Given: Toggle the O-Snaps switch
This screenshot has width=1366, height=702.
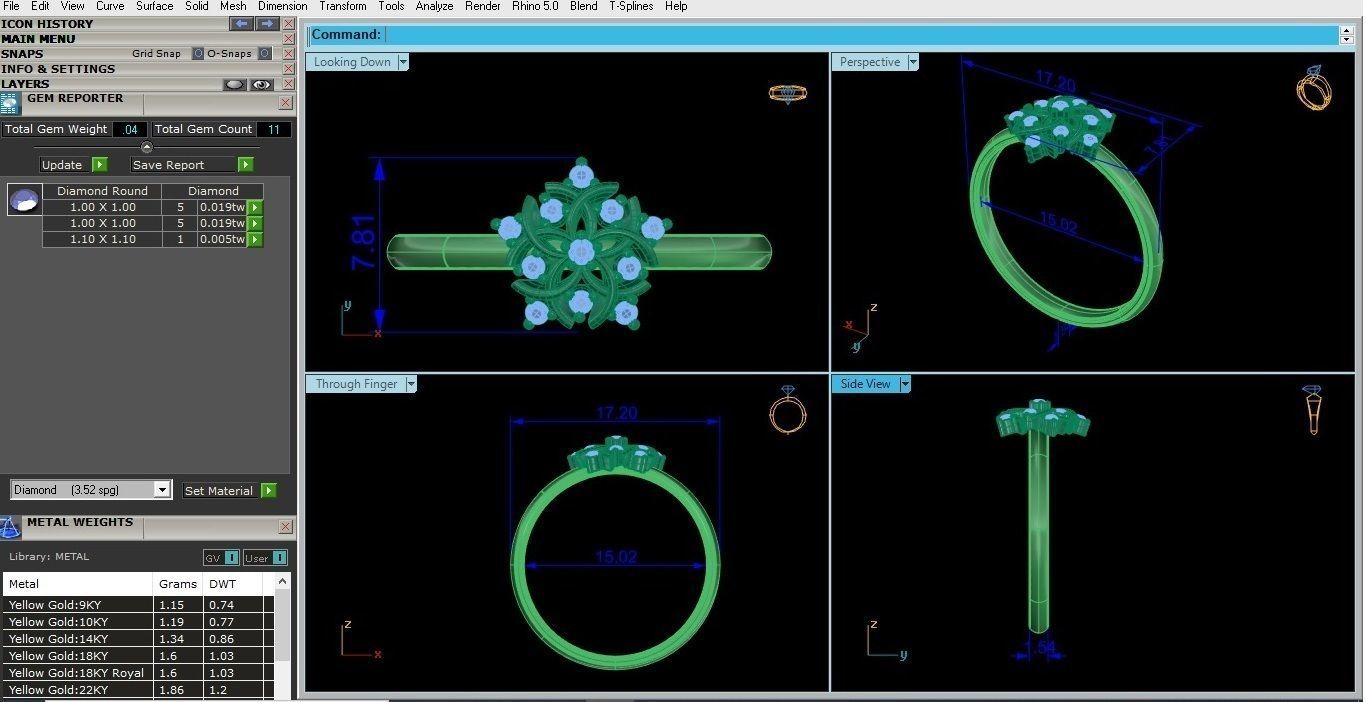Looking at the screenshot, I should point(264,54).
